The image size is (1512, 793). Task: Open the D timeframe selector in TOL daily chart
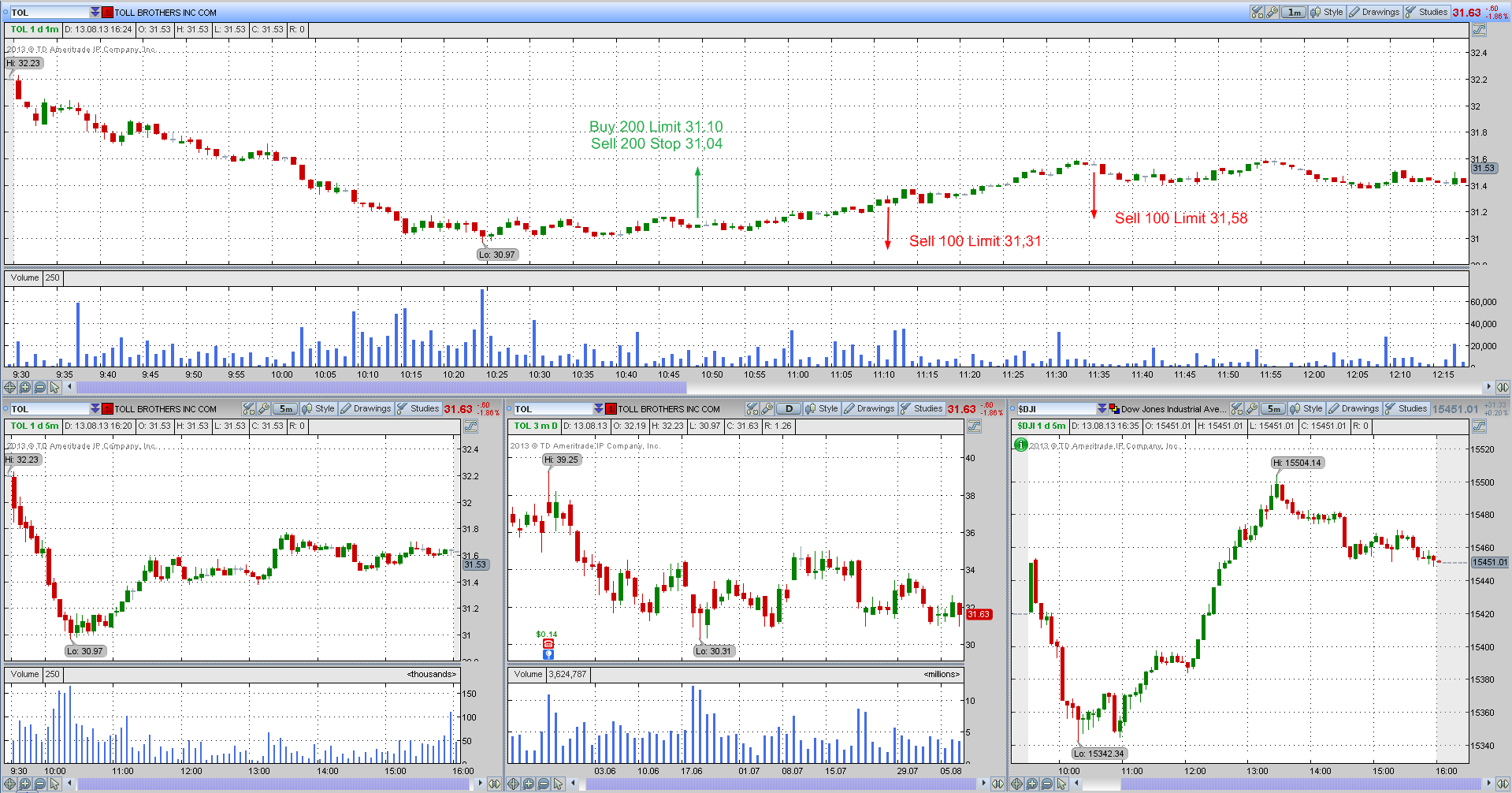tap(789, 408)
